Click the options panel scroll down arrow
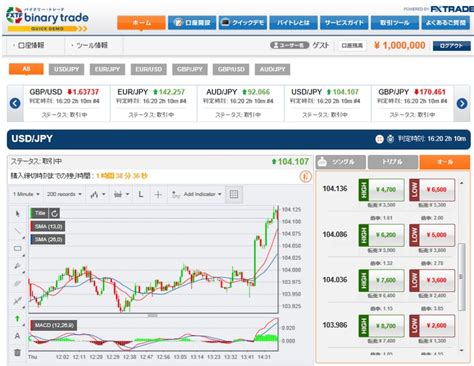 [x=462, y=350]
